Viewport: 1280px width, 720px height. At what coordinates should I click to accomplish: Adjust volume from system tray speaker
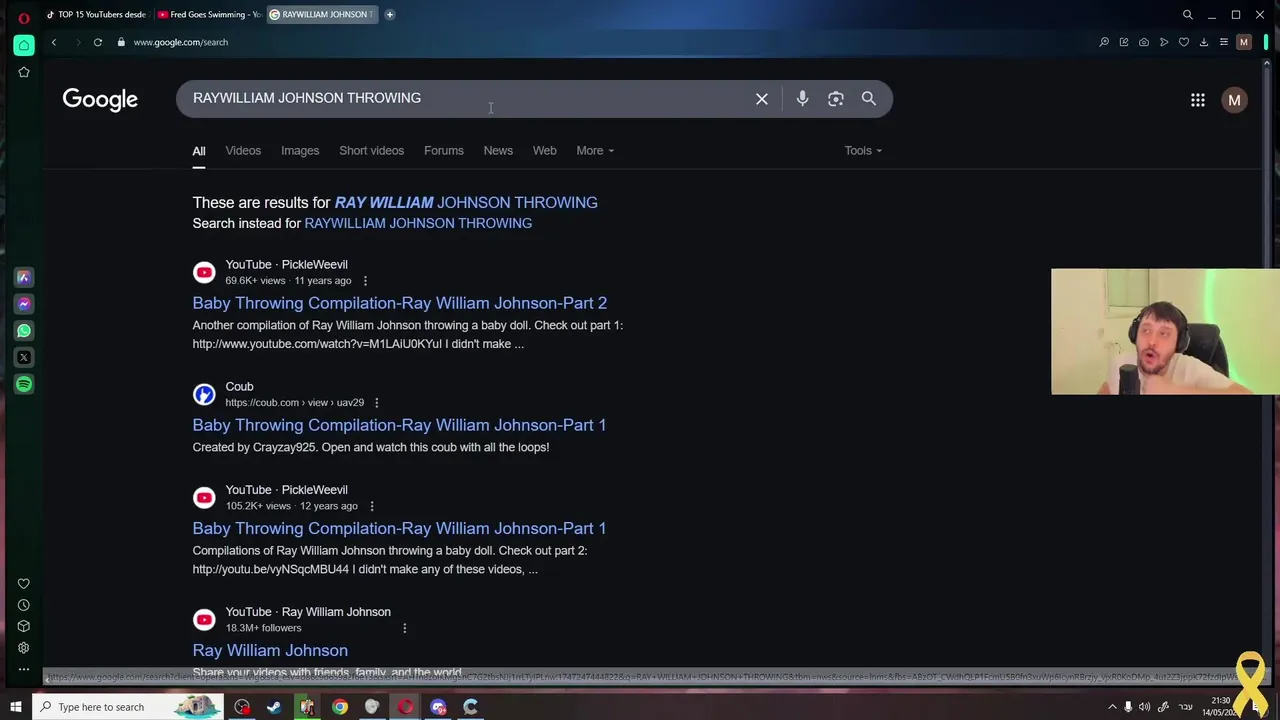click(1144, 707)
